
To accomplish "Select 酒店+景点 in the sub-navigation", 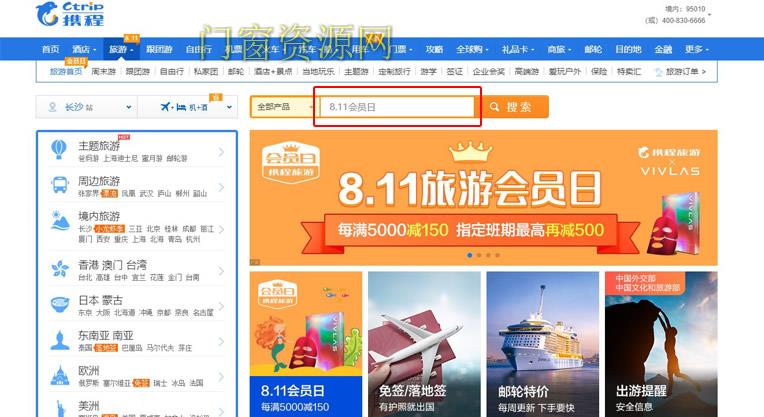I will (273, 72).
